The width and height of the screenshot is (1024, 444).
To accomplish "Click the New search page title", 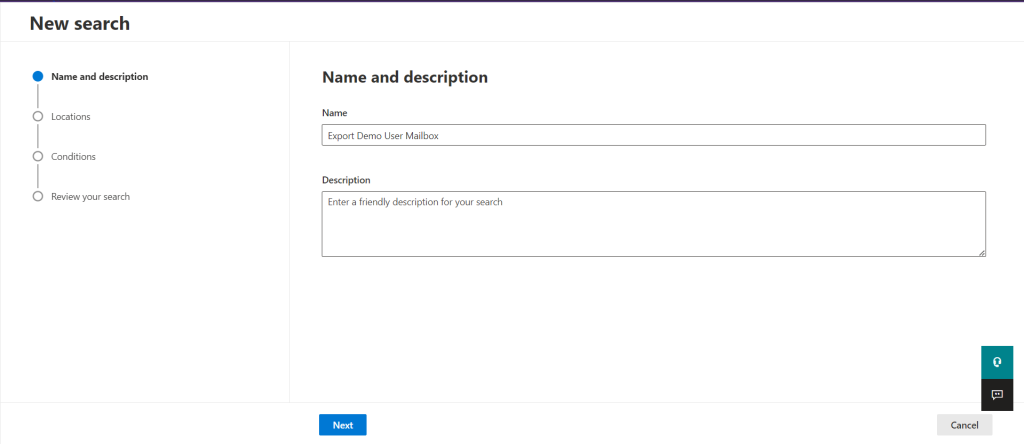I will coord(80,24).
